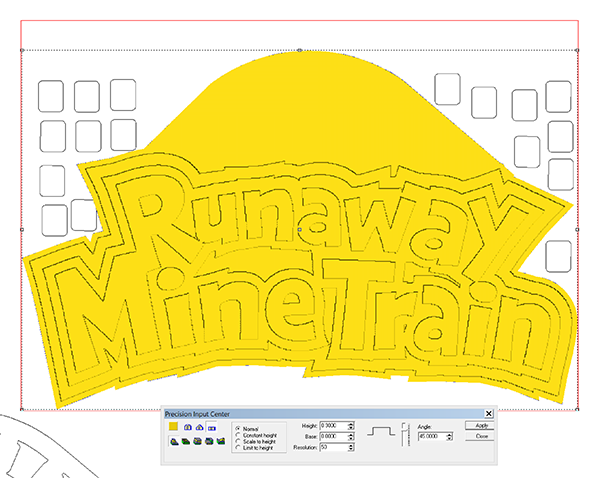
Task: Adjust the Base spinner arrows
Action: 351,437
